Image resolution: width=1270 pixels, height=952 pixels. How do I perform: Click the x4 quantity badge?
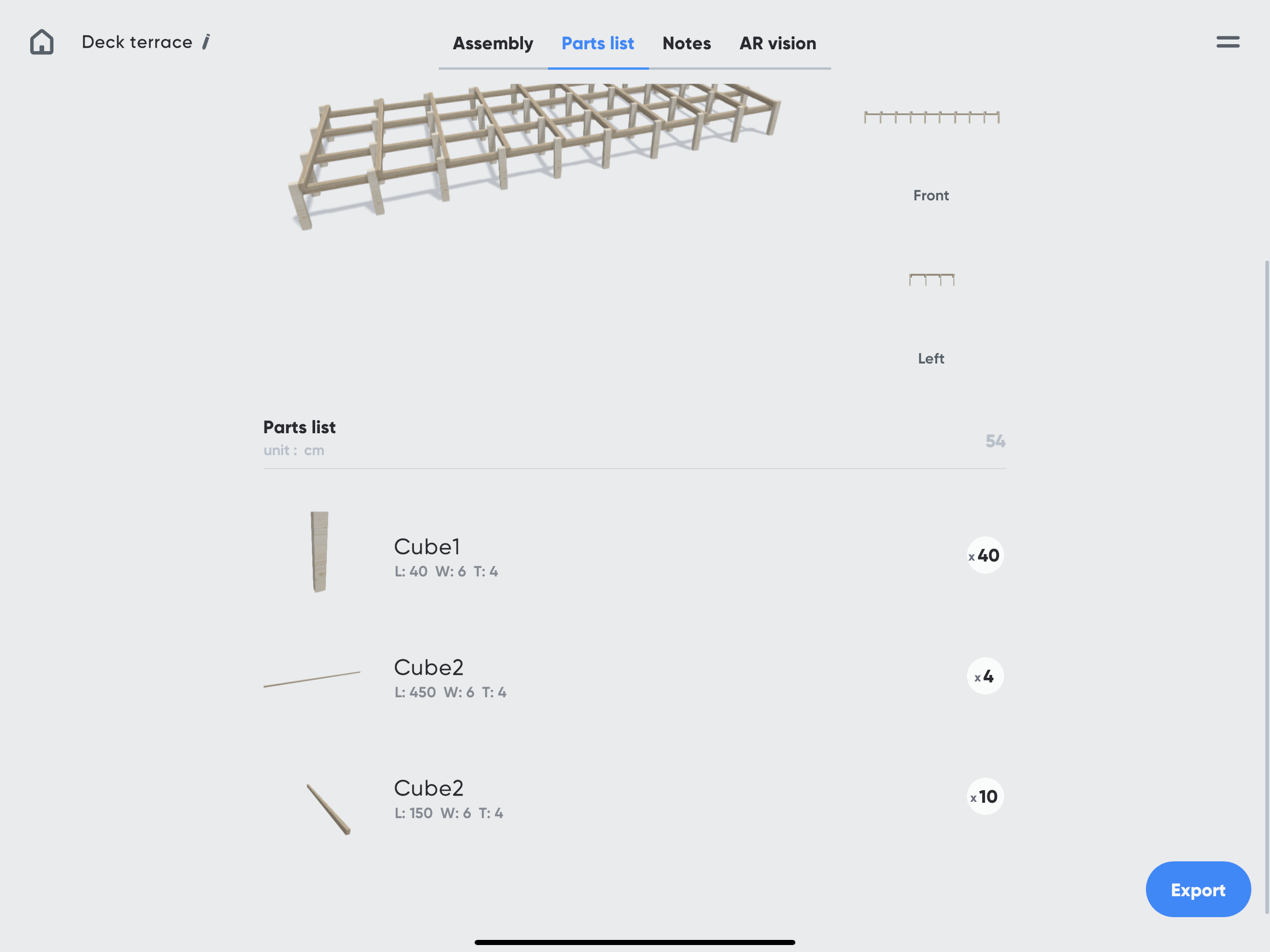point(985,676)
